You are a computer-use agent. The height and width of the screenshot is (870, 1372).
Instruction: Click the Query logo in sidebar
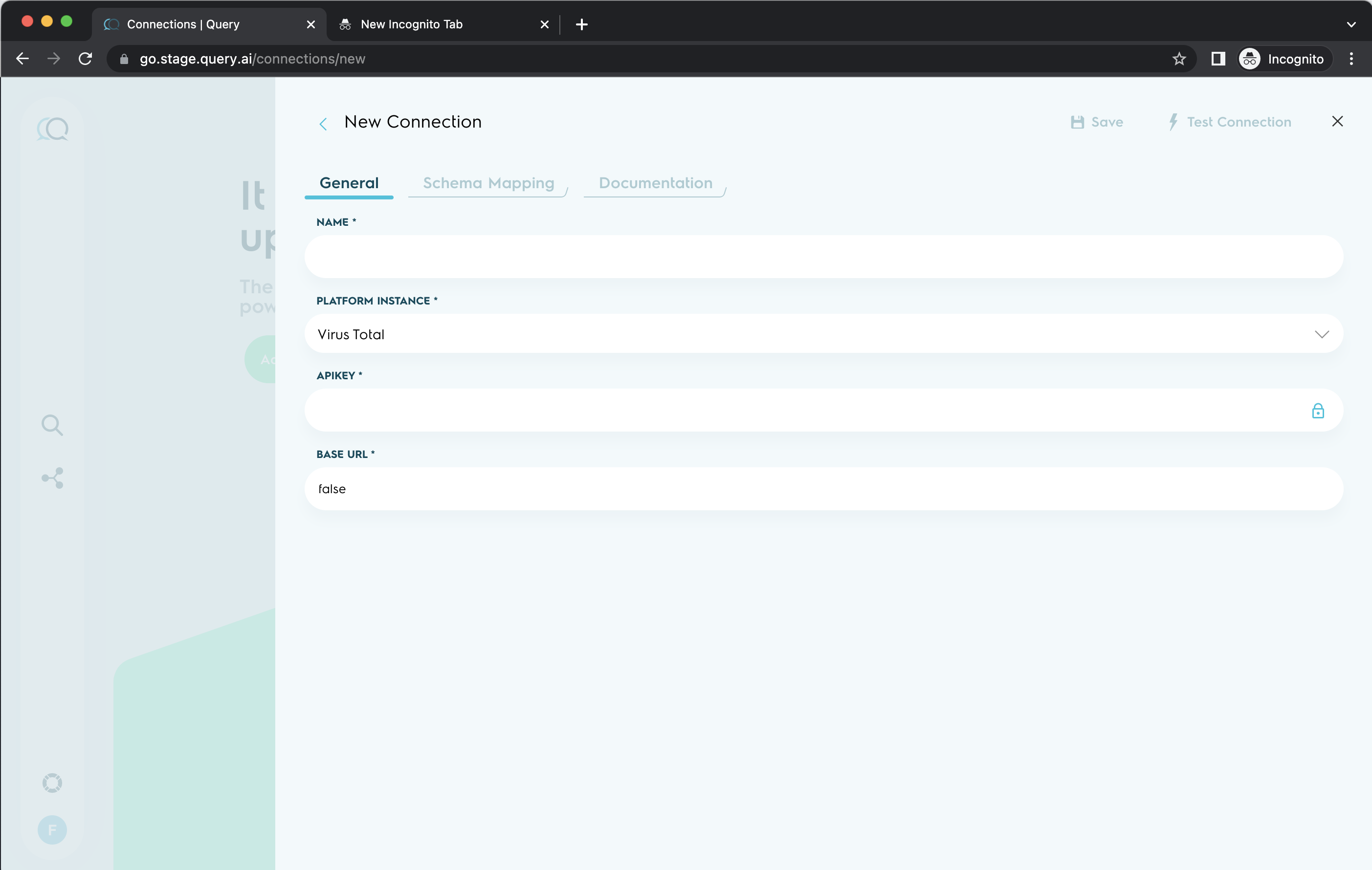pyautogui.click(x=52, y=129)
